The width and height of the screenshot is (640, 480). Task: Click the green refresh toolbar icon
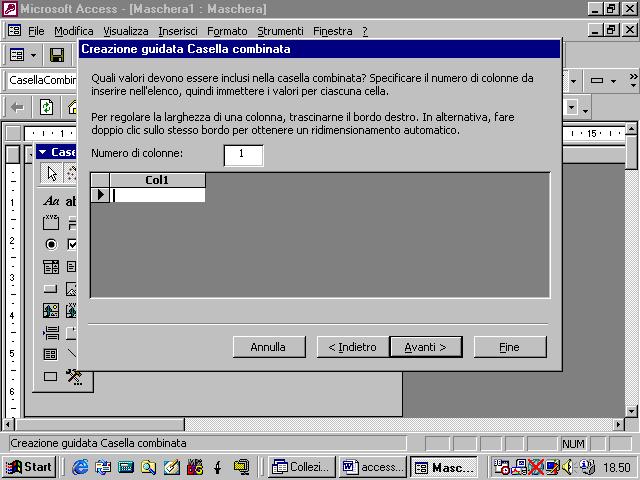(46, 107)
